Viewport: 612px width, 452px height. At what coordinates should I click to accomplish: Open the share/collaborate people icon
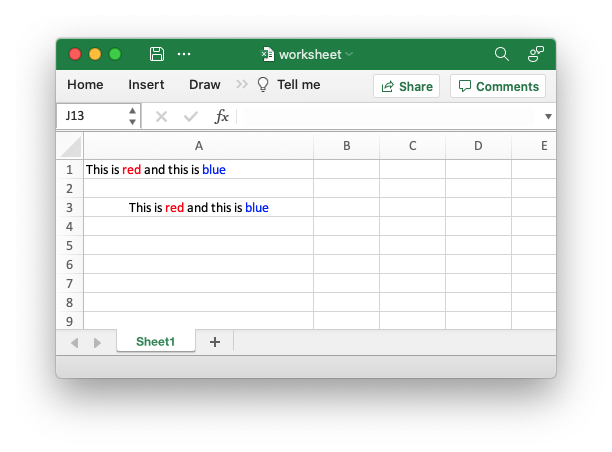[536, 54]
